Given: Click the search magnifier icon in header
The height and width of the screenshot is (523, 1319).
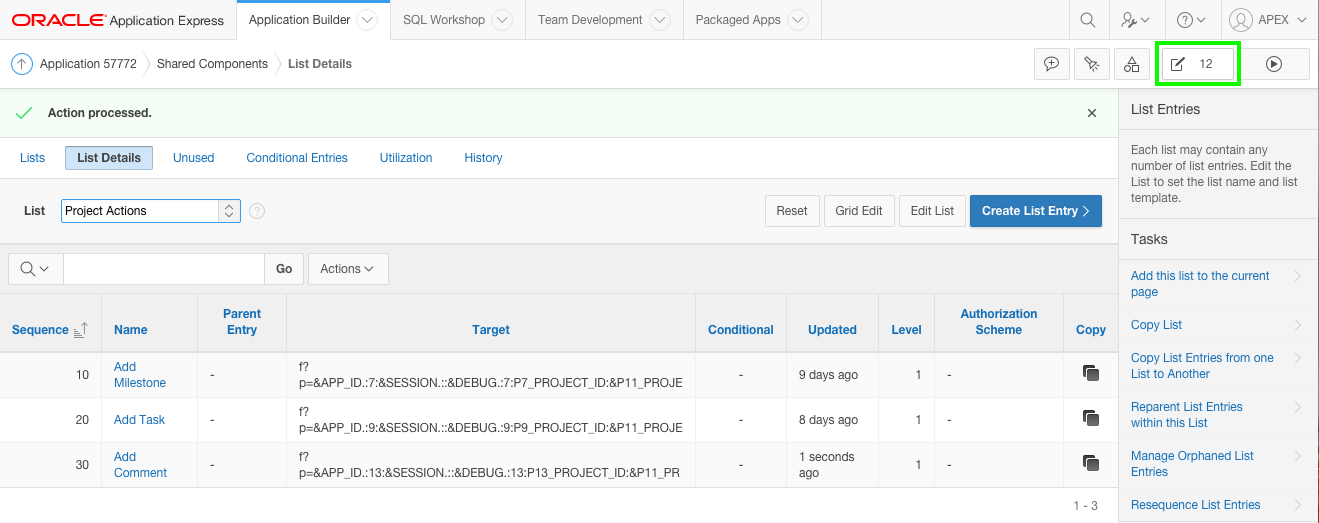Looking at the screenshot, I should tap(1087, 20).
